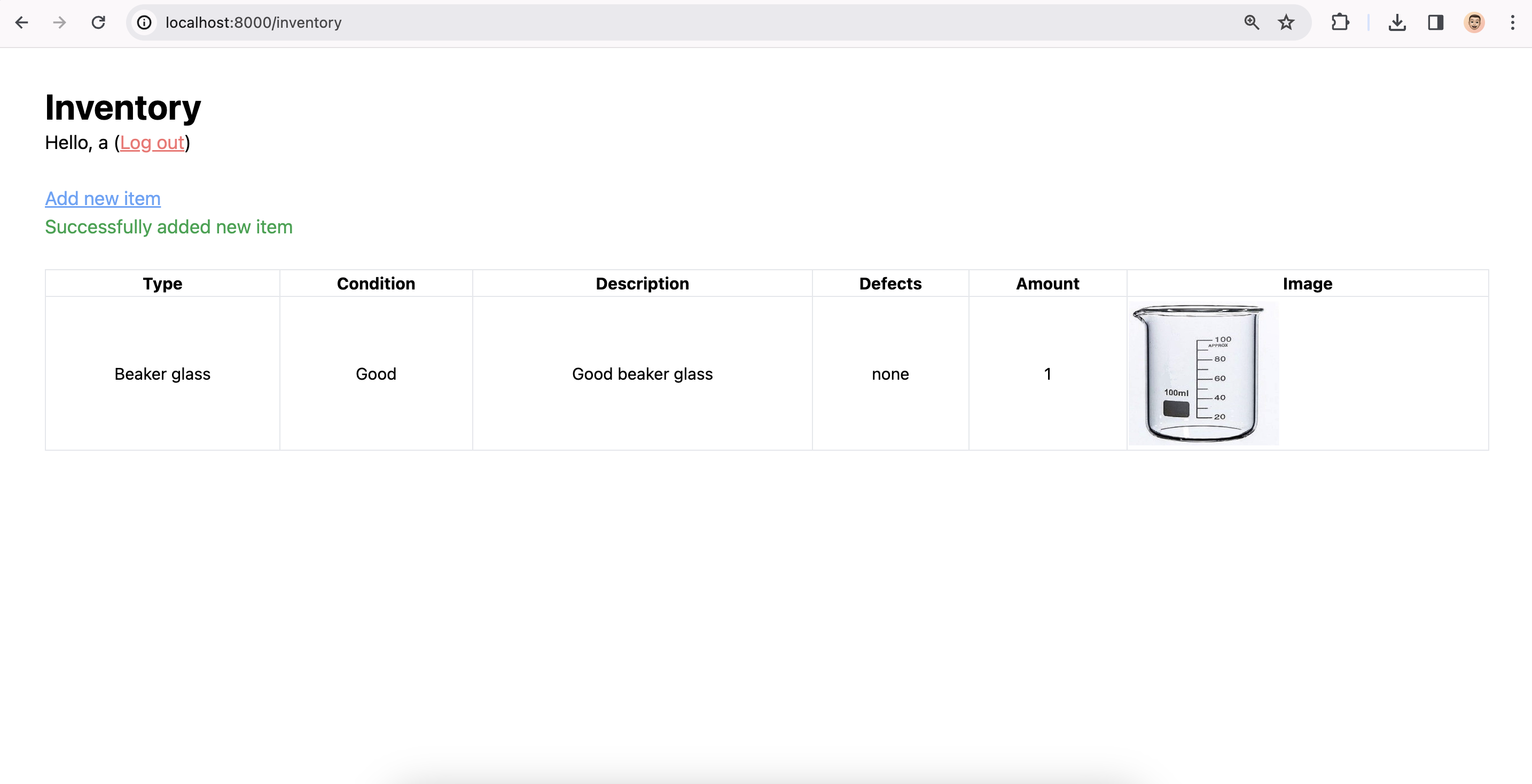Open the user profile avatar
The width and height of the screenshot is (1532, 784).
pos(1474,22)
